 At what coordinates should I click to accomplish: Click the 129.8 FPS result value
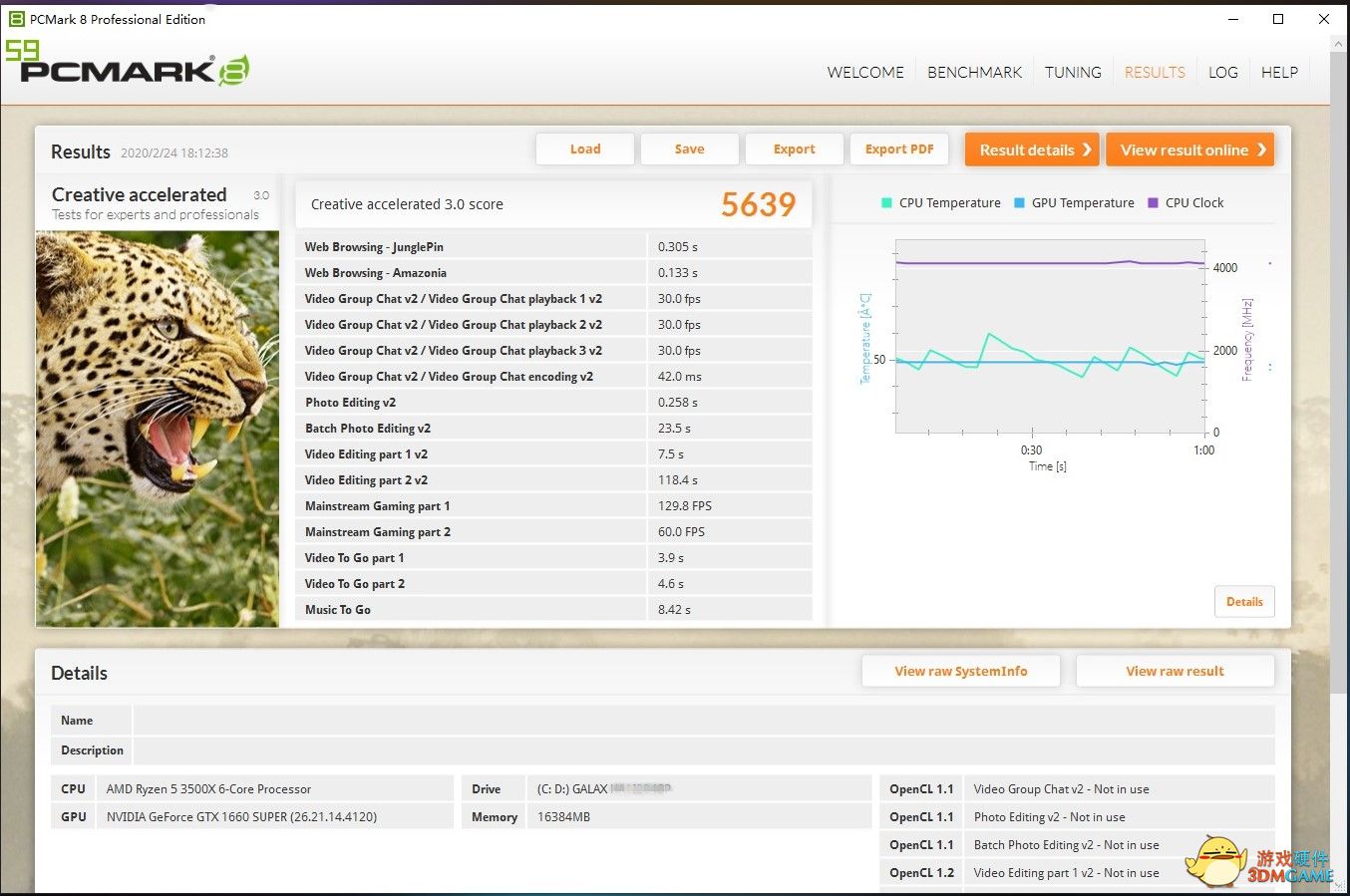click(x=685, y=505)
